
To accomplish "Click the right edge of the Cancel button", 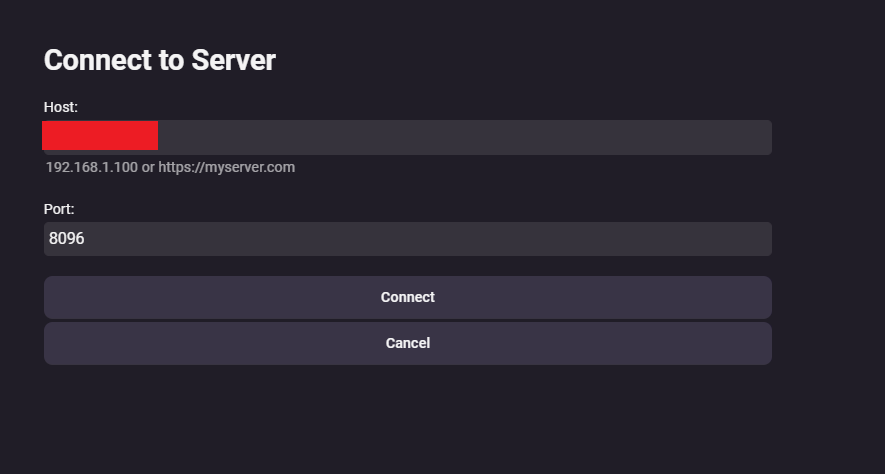I will pos(762,343).
